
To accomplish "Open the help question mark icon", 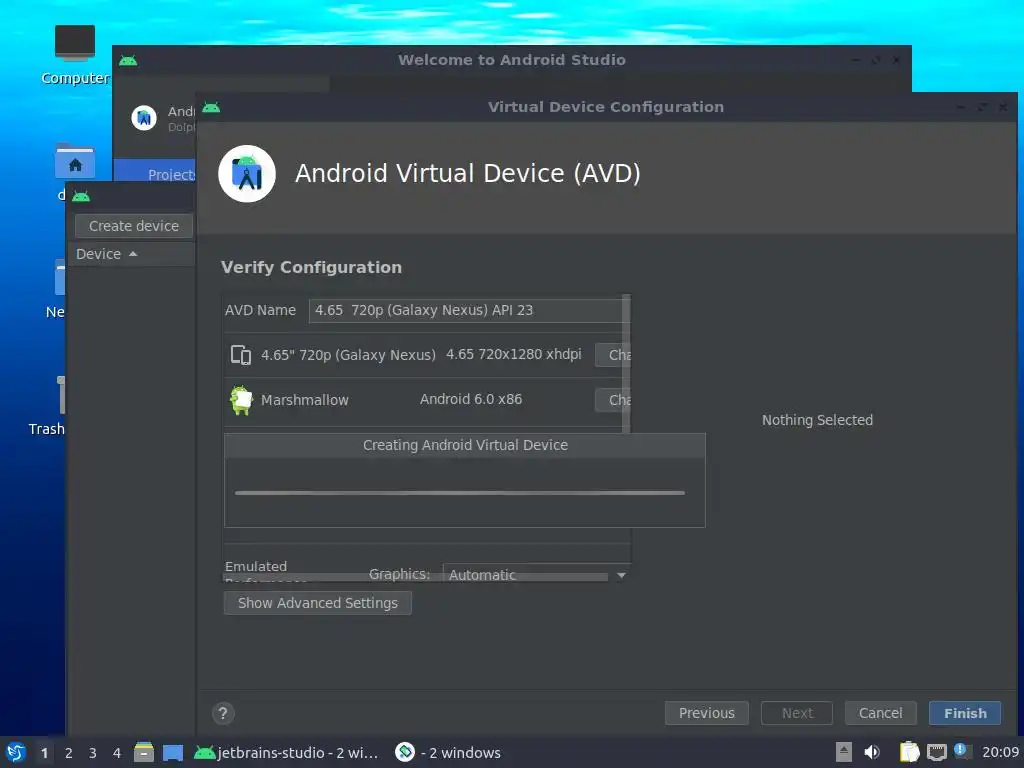I will [223, 713].
